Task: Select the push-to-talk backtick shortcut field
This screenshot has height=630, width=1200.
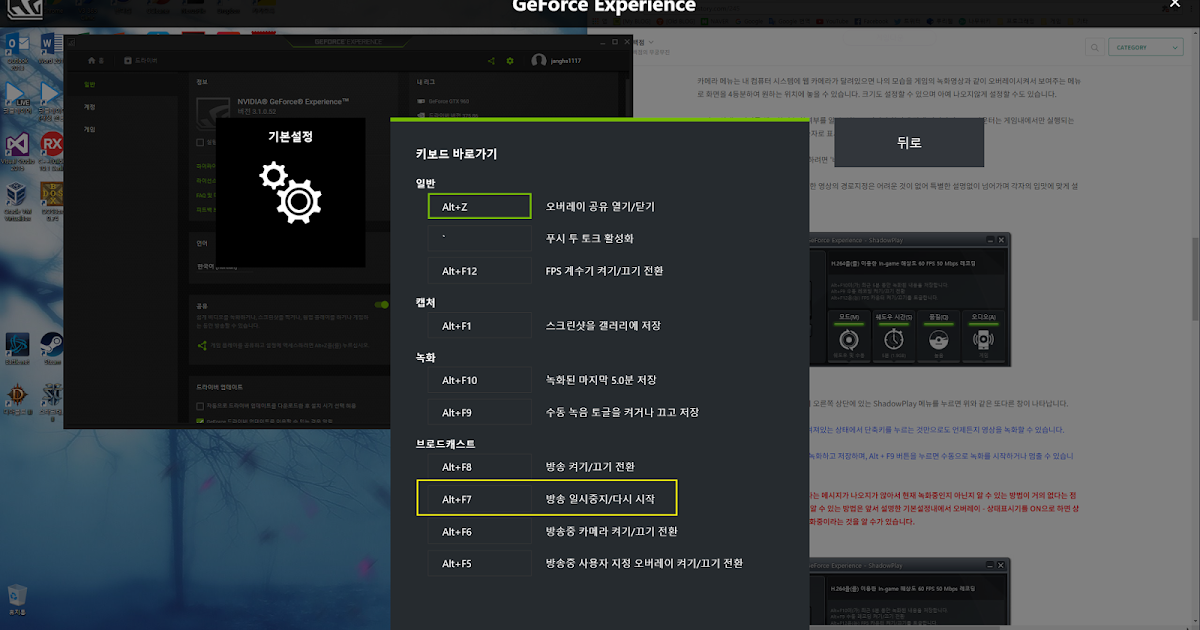Action: (x=479, y=238)
